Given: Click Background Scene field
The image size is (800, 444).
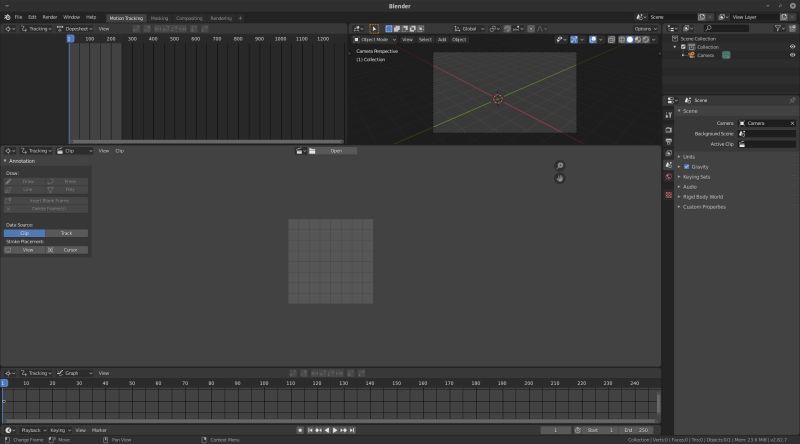Looking at the screenshot, I should click(x=767, y=134).
